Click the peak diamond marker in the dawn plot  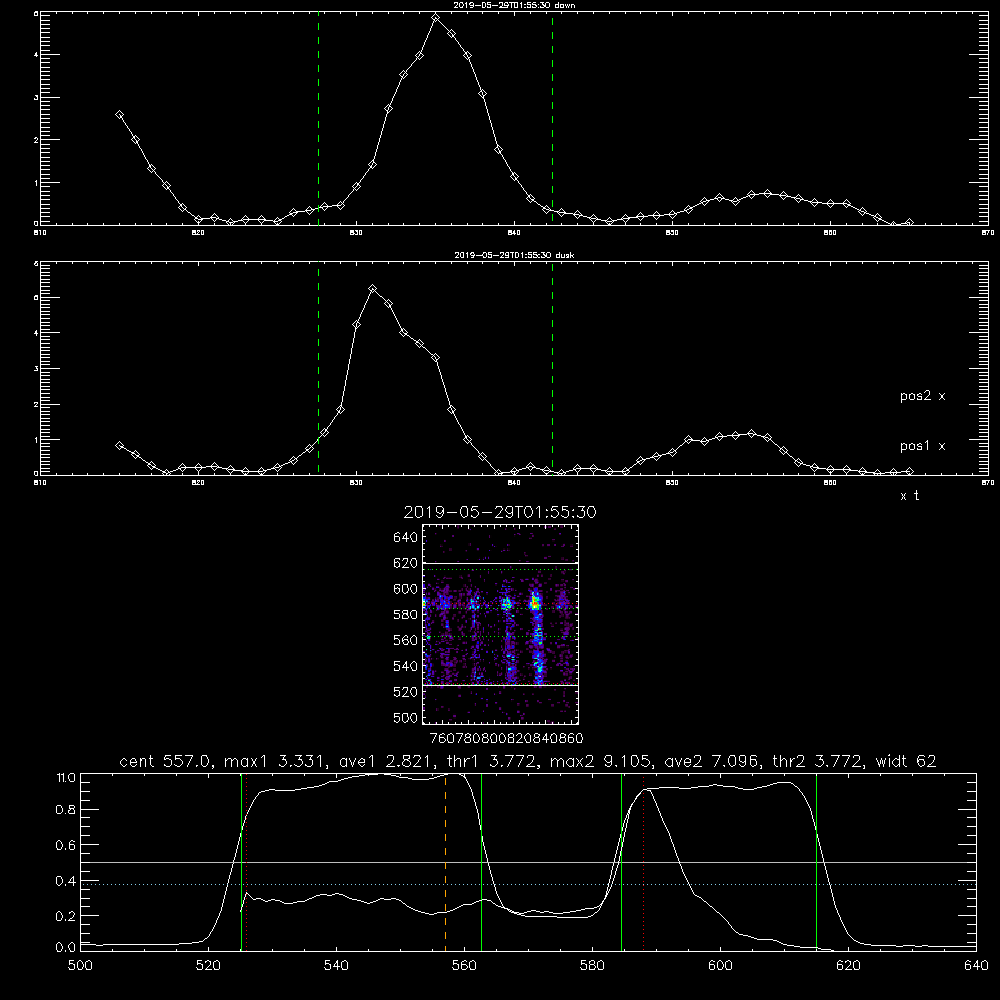point(436,18)
